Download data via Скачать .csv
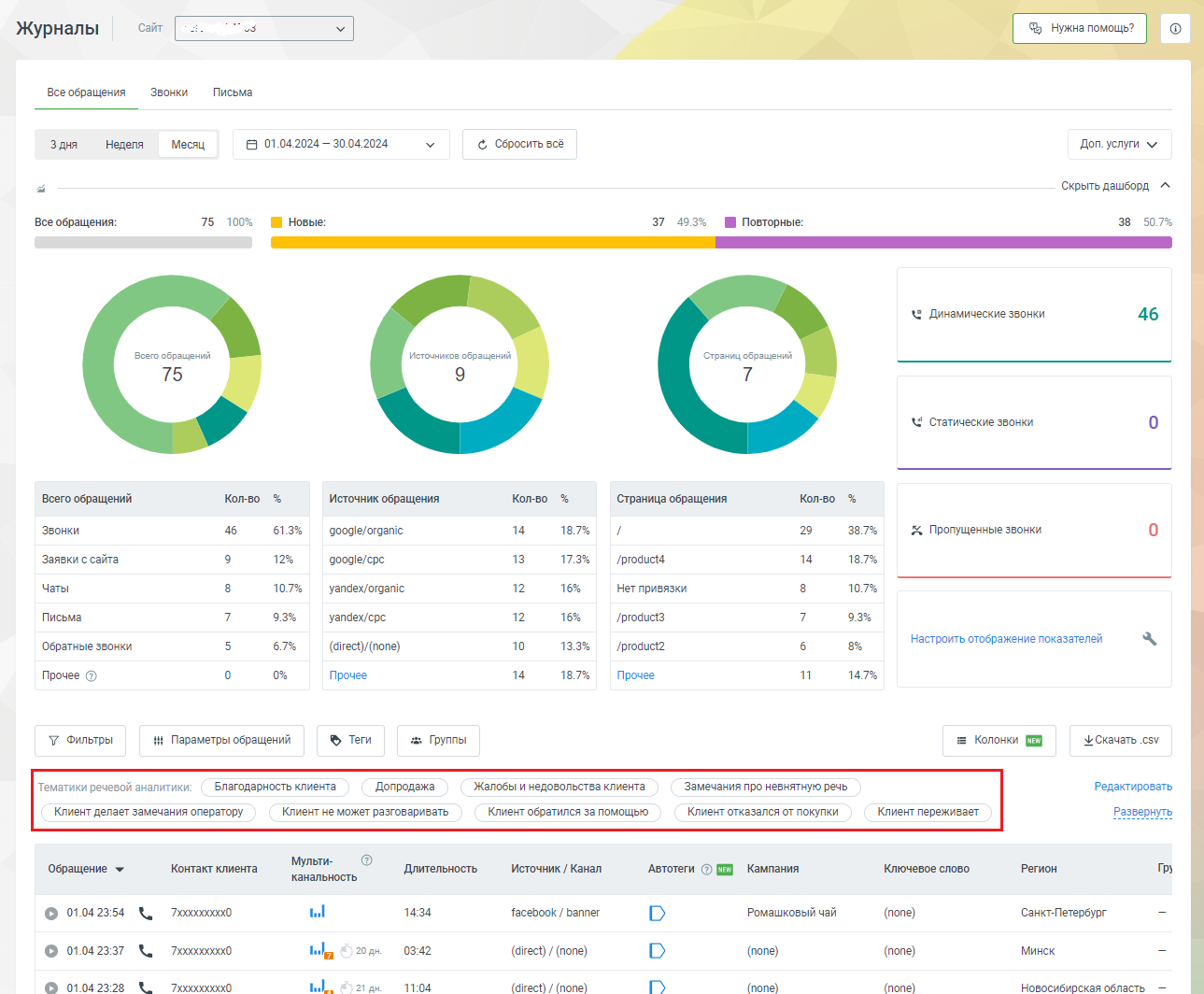 [x=1121, y=741]
